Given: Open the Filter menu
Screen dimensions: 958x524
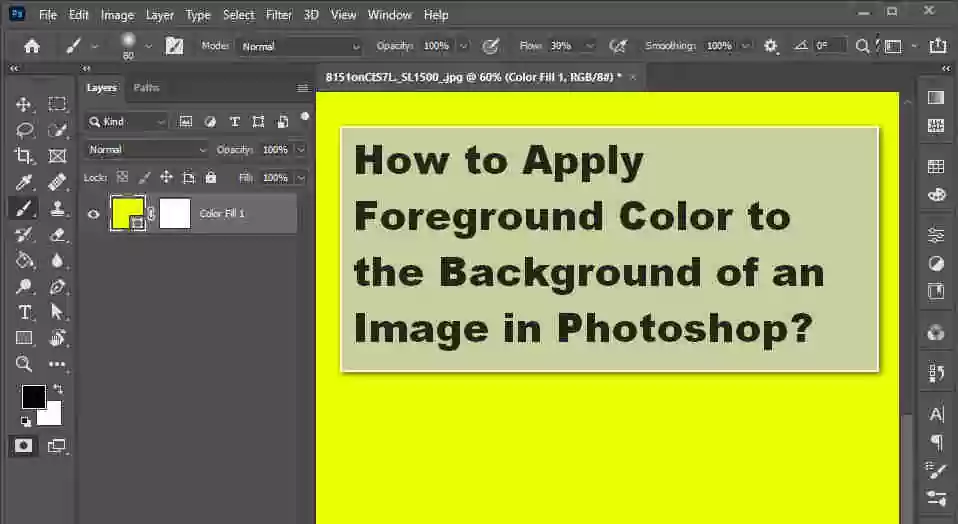Looking at the screenshot, I should (x=279, y=15).
